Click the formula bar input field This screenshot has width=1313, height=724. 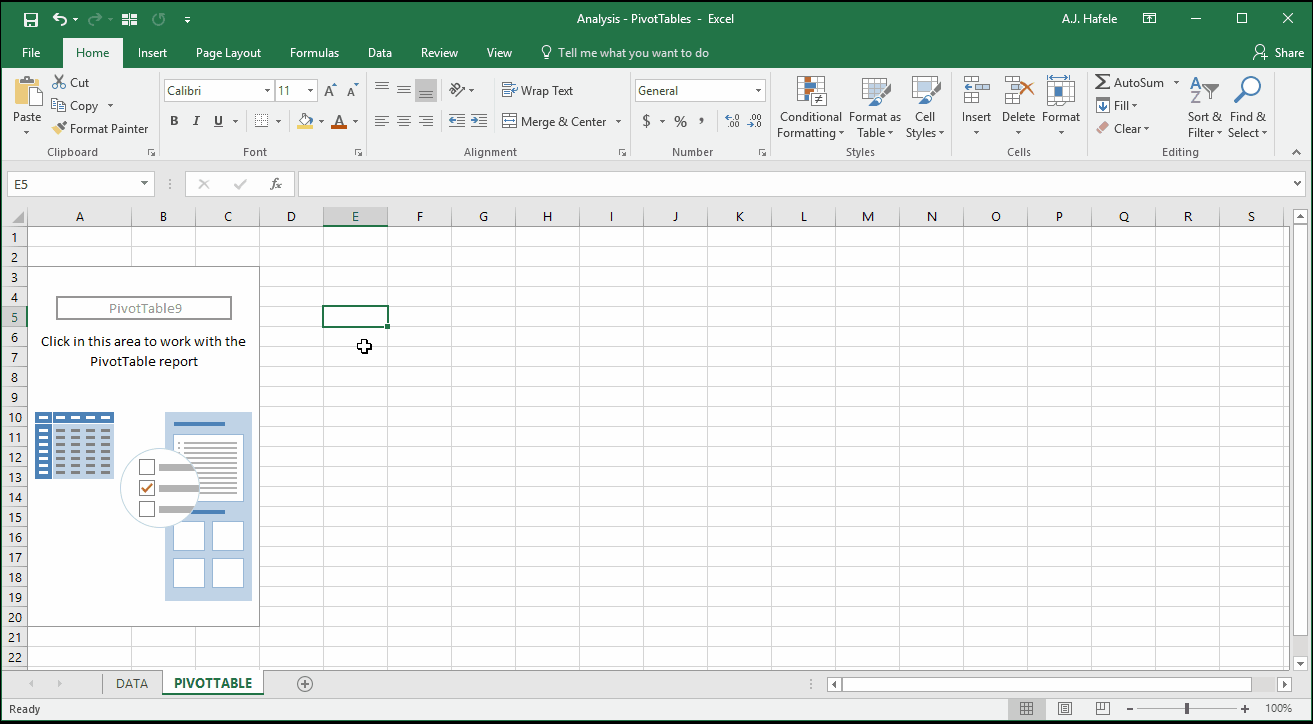(793, 184)
